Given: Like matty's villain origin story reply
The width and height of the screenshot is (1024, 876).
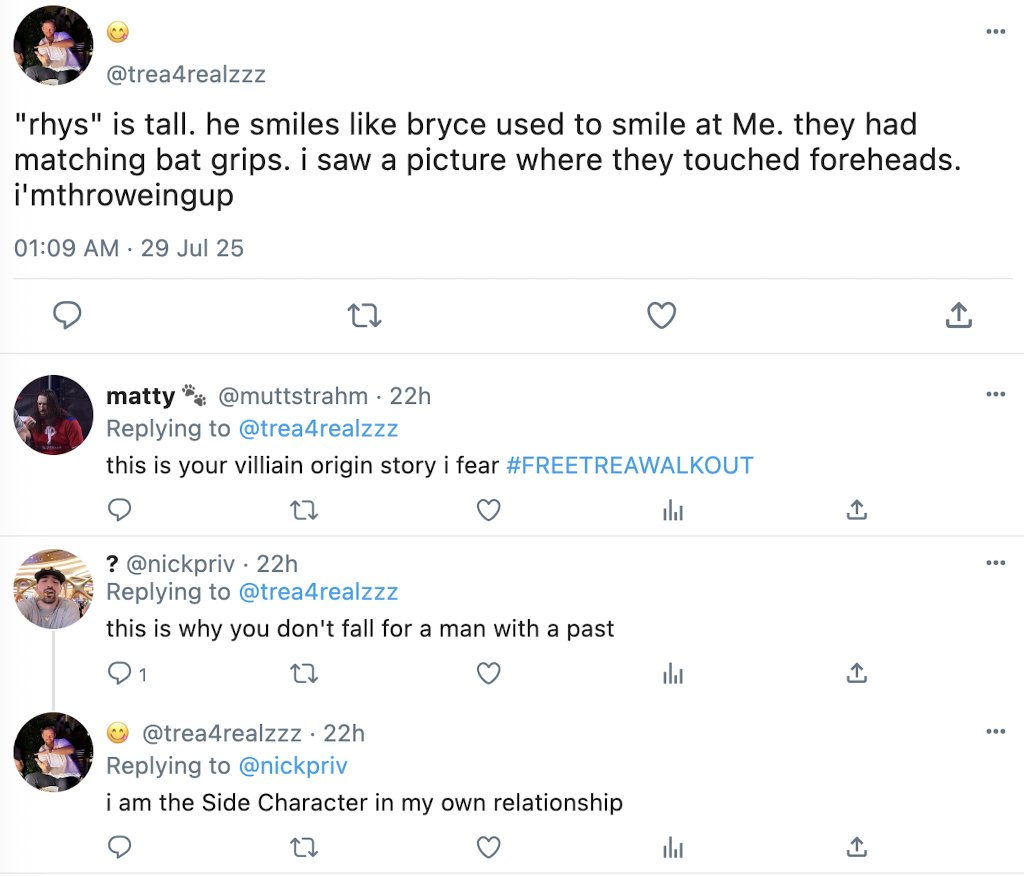Looking at the screenshot, I should [488, 511].
